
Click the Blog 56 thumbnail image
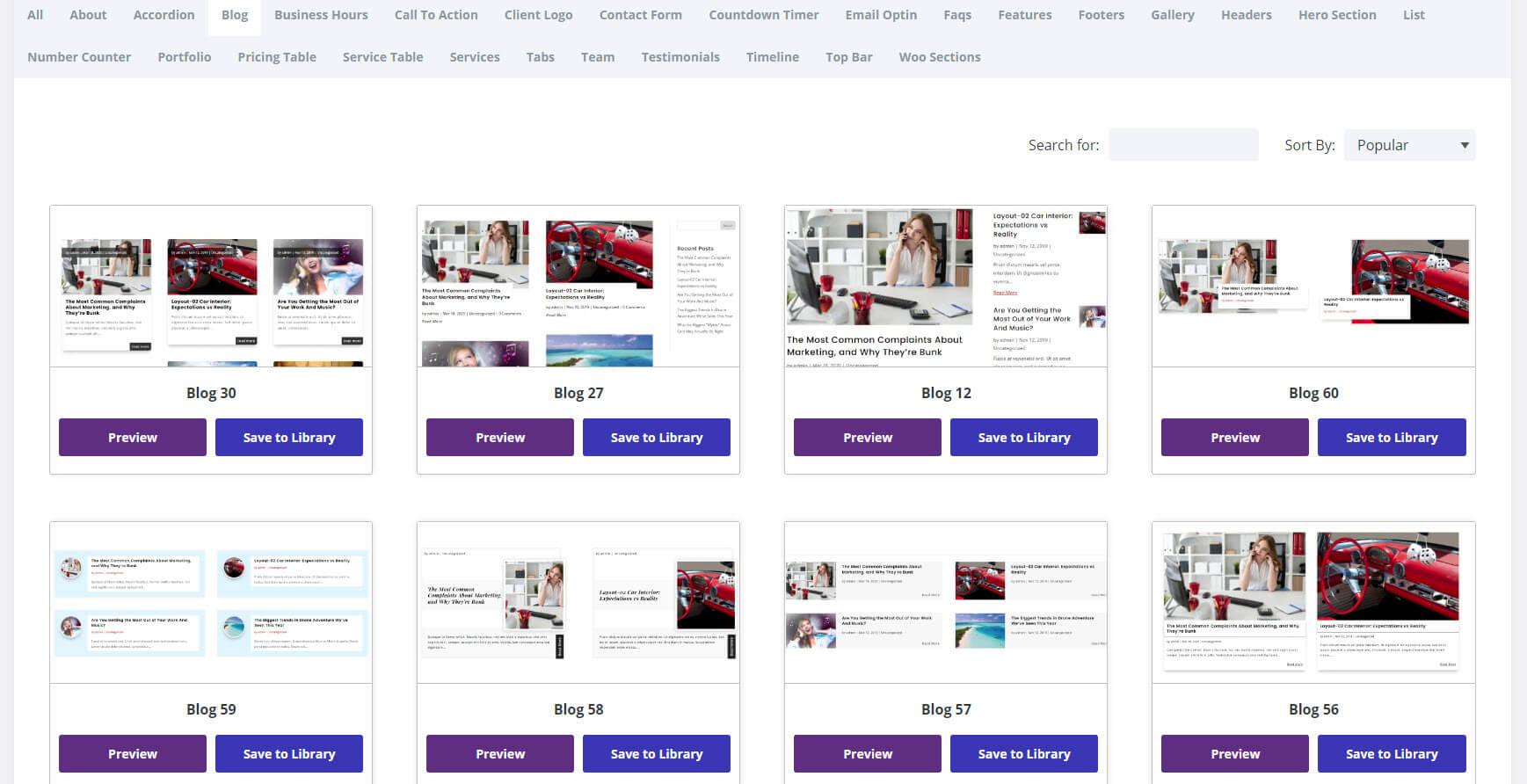point(1313,603)
